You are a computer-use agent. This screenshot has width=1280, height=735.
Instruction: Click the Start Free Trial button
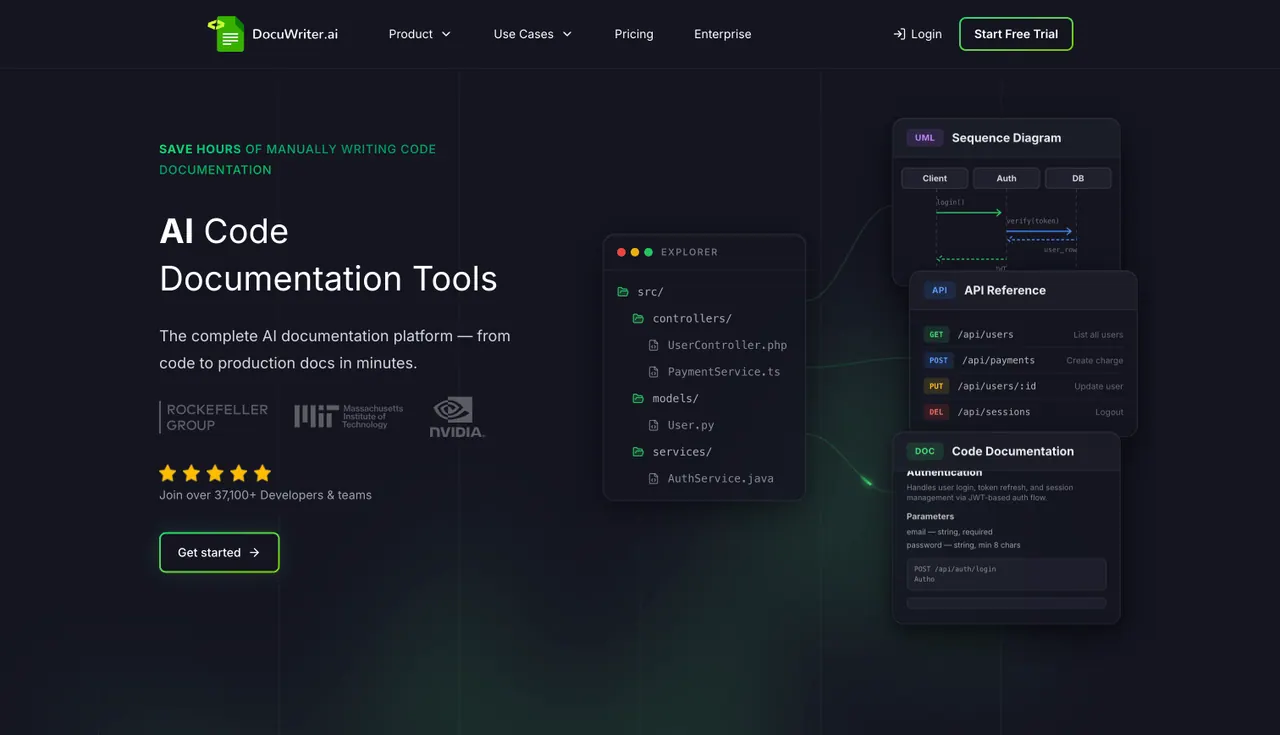[x=1016, y=34]
